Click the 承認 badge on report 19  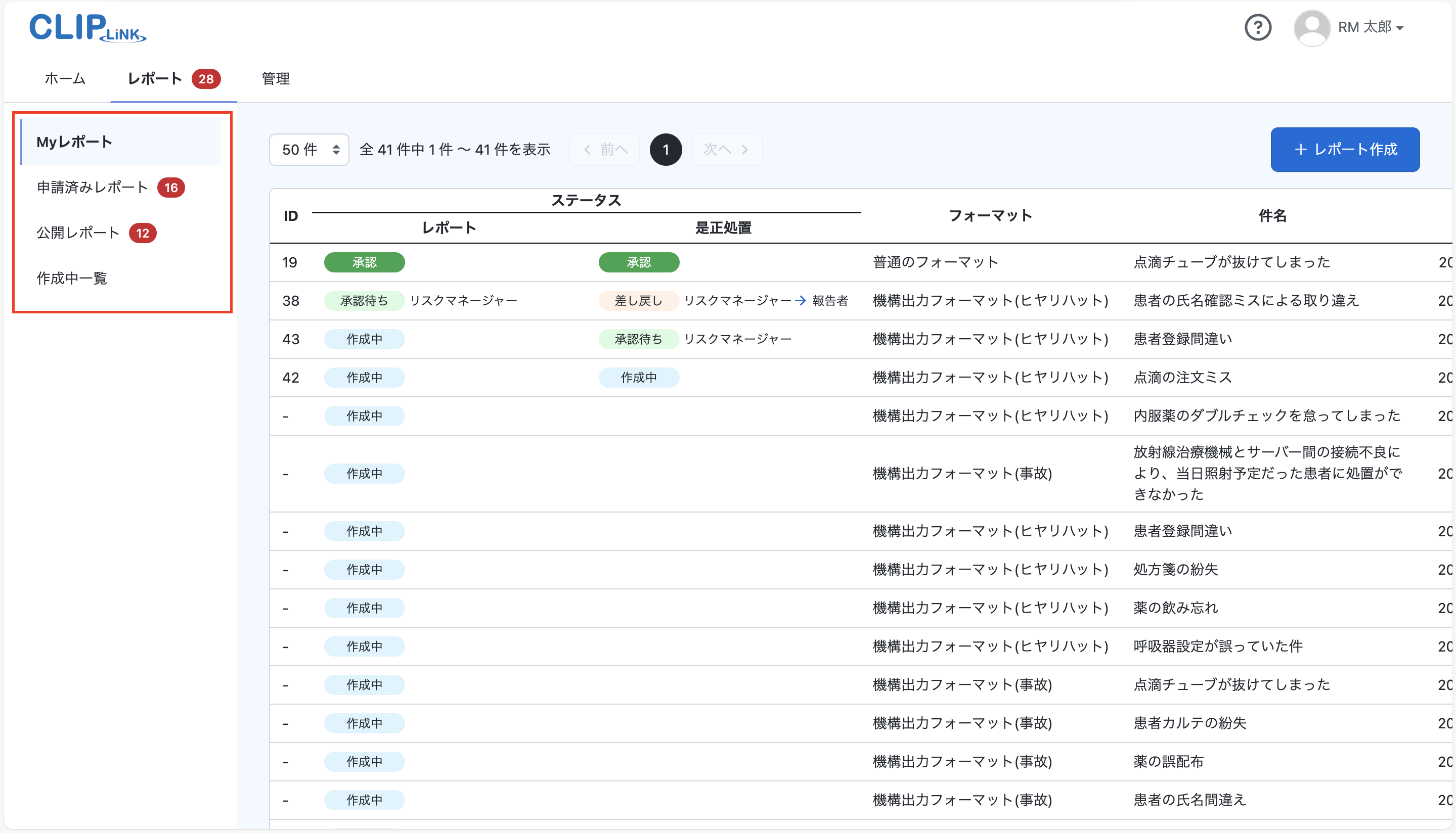[x=364, y=262]
